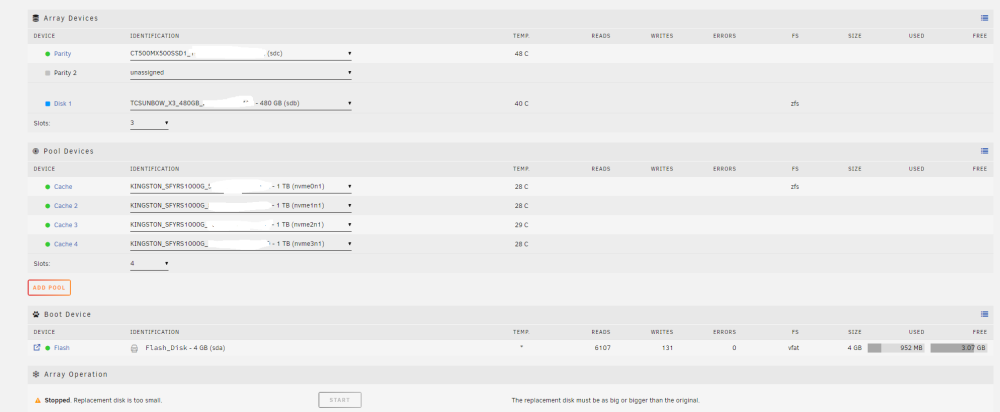
Task: Click Parity 2 grey status square
Action: pos(48,73)
